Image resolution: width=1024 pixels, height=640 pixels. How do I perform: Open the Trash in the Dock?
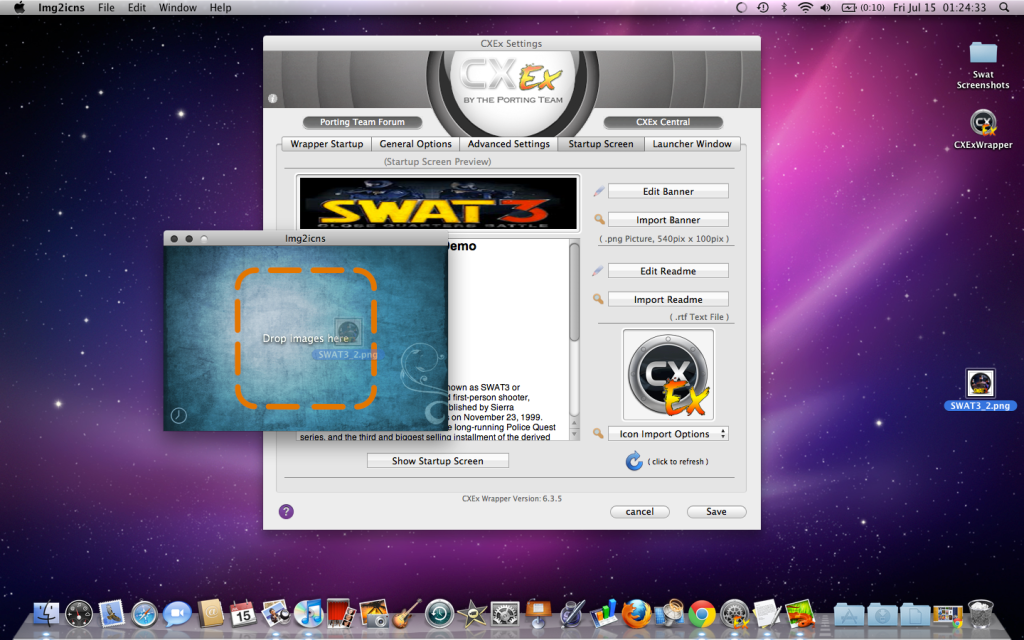(980, 615)
